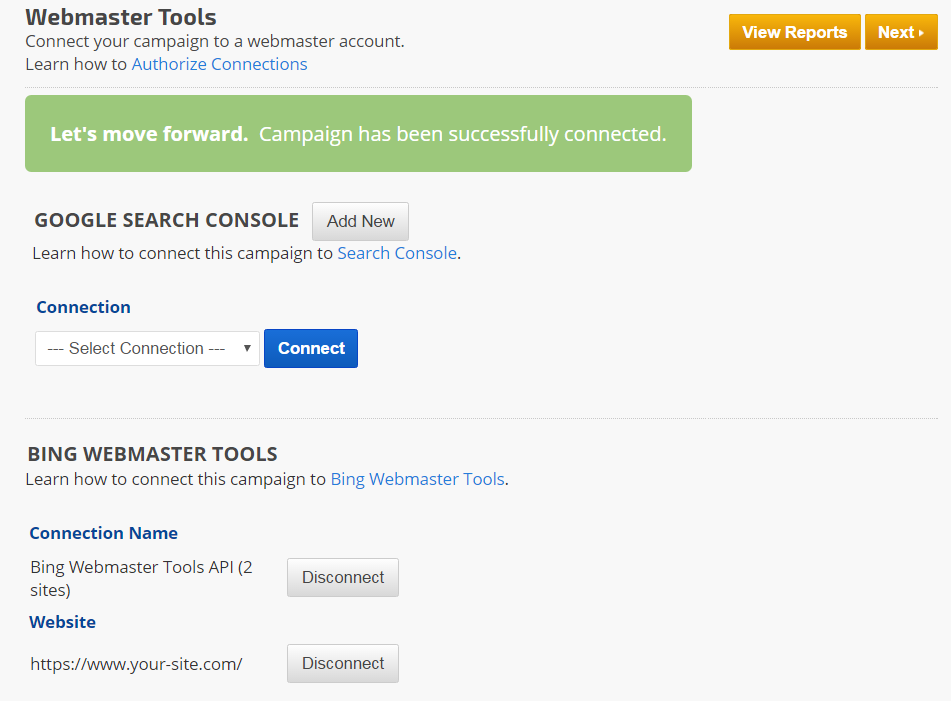This screenshot has width=951, height=701.
Task: Select the BING WEBMASTER TOOLS section heading
Action: [x=152, y=454]
